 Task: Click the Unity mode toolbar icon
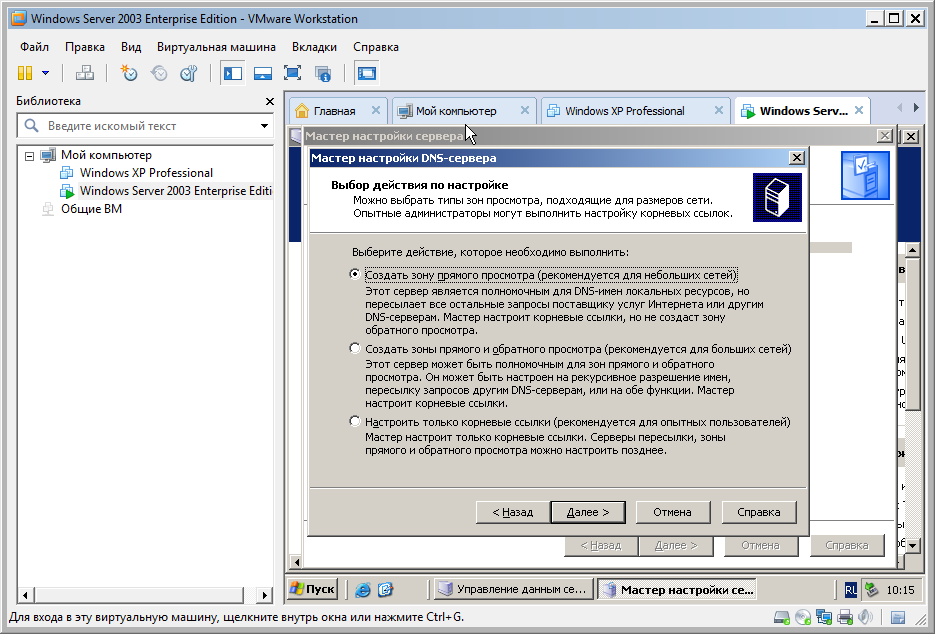[322, 73]
